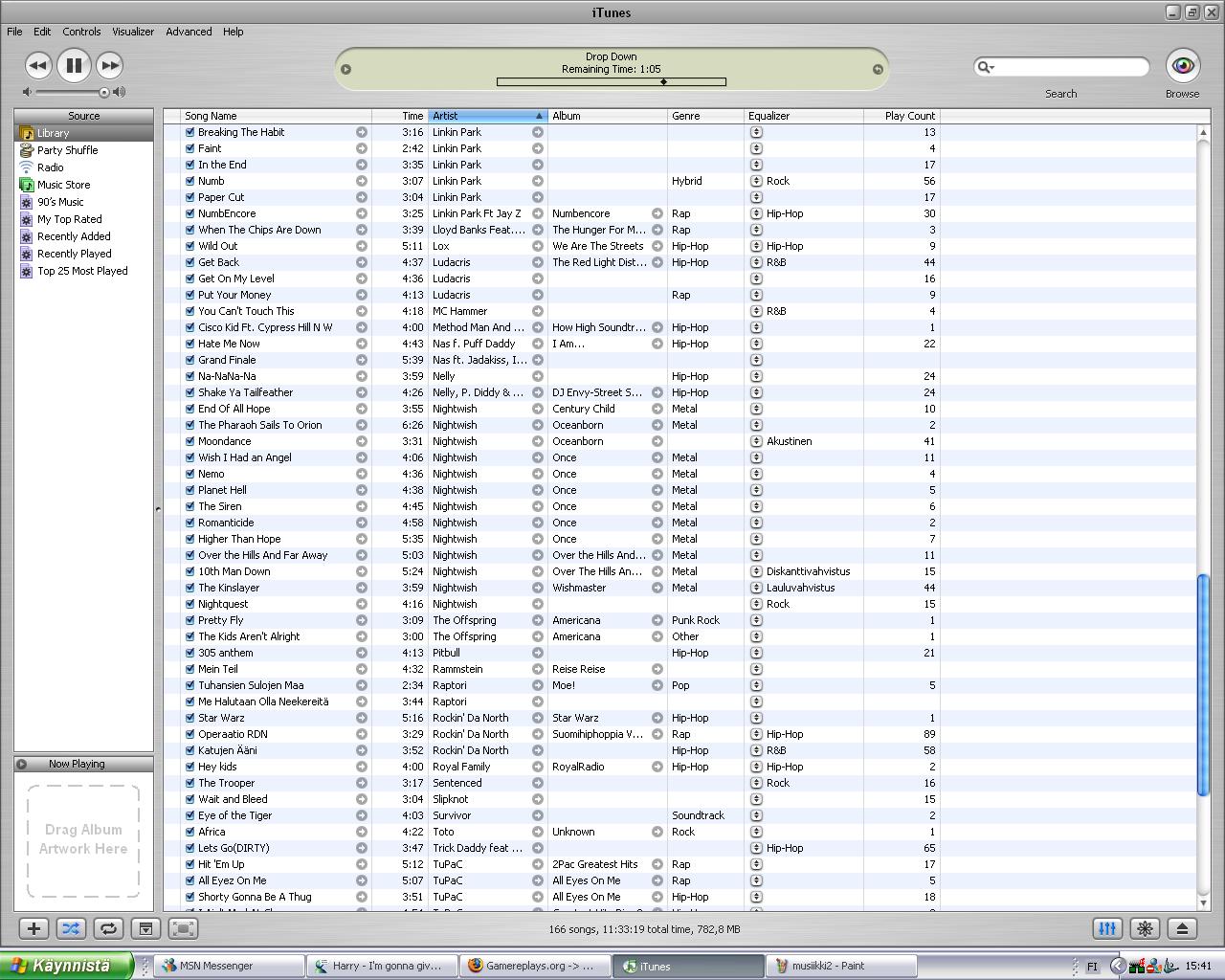This screenshot has width=1225, height=980.
Task: Uncheck the Eye of the Tiger checkbox
Action: tap(189, 815)
